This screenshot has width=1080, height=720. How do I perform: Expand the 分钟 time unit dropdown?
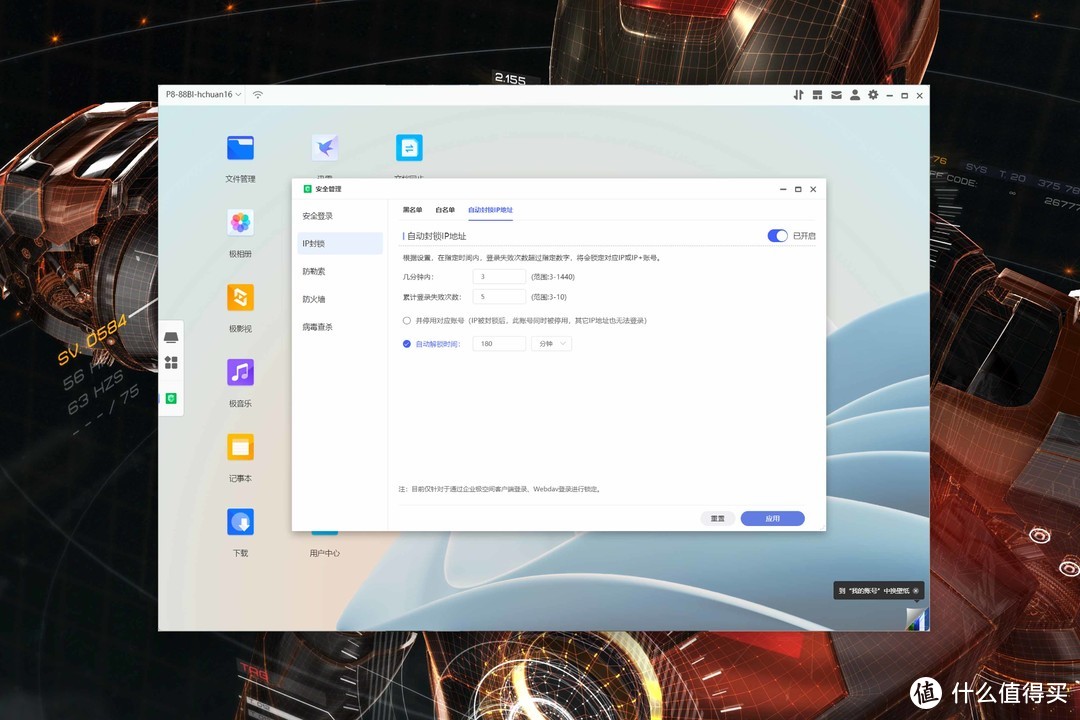tap(551, 344)
